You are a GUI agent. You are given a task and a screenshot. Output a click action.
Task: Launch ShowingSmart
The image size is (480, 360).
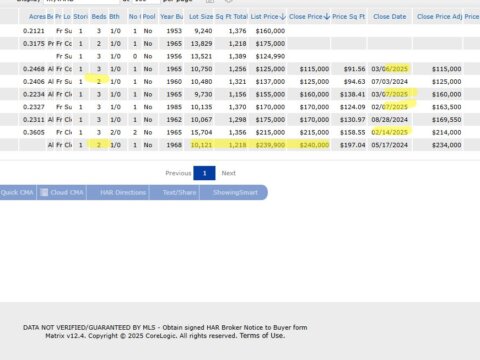coord(235,192)
